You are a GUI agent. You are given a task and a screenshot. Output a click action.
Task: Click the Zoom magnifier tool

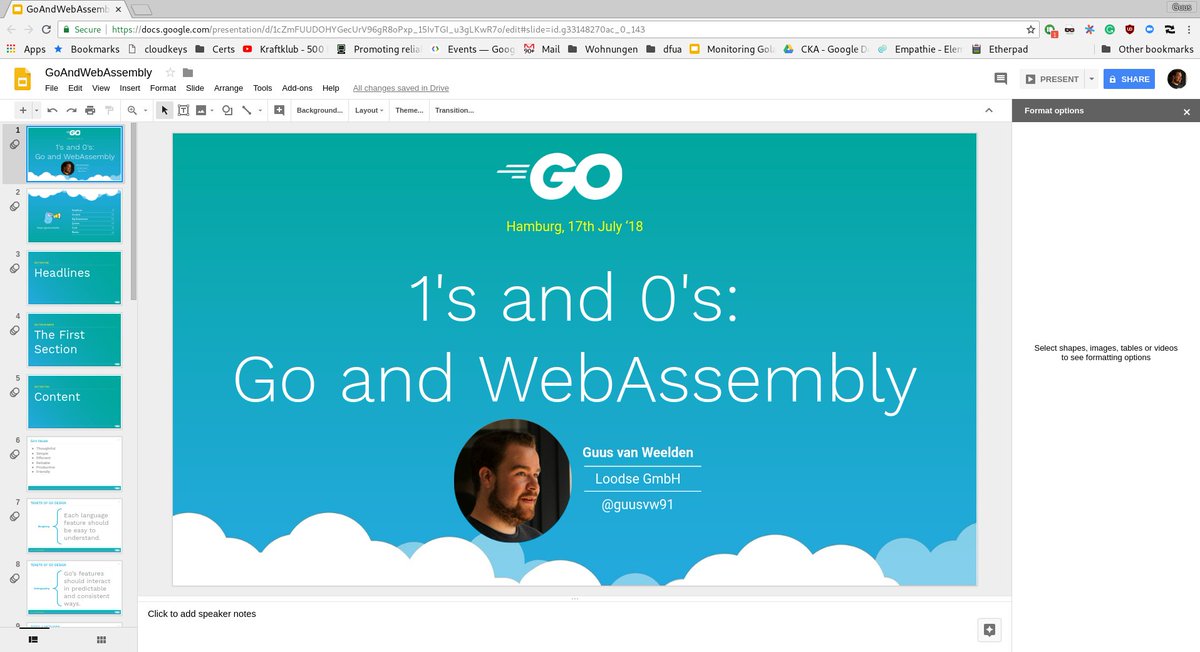tap(131, 110)
